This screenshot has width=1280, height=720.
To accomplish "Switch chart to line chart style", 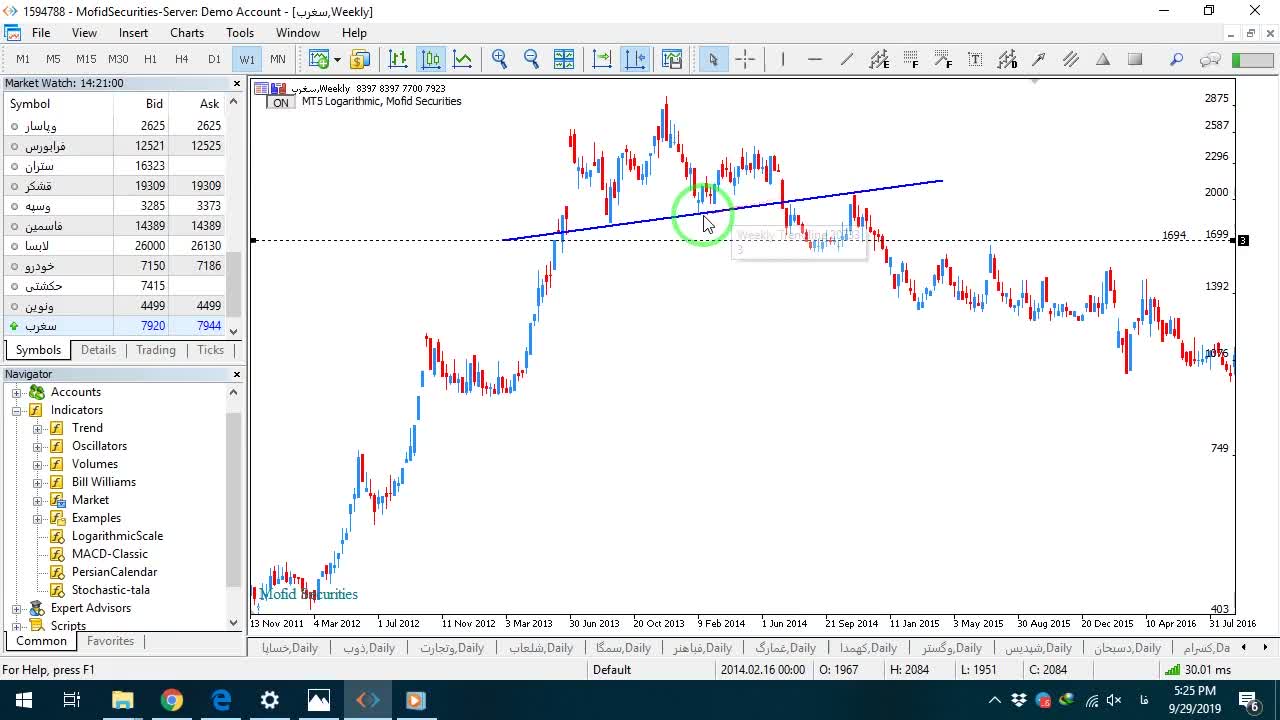I will point(462,59).
